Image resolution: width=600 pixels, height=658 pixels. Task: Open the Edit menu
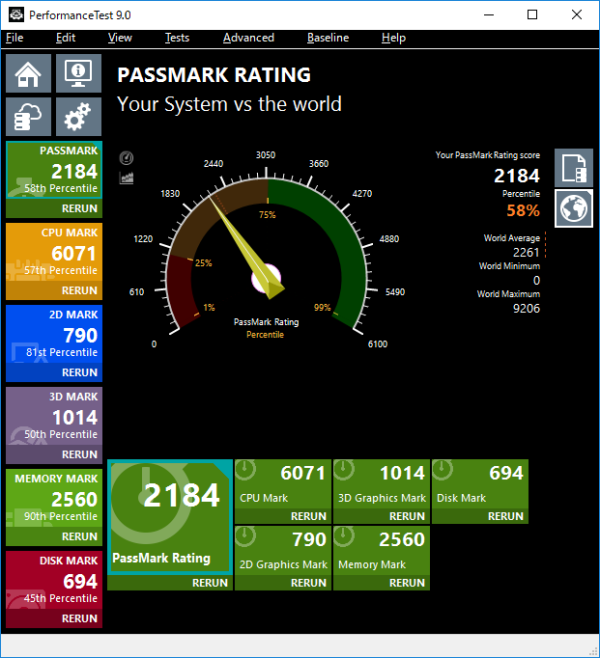tap(65, 38)
